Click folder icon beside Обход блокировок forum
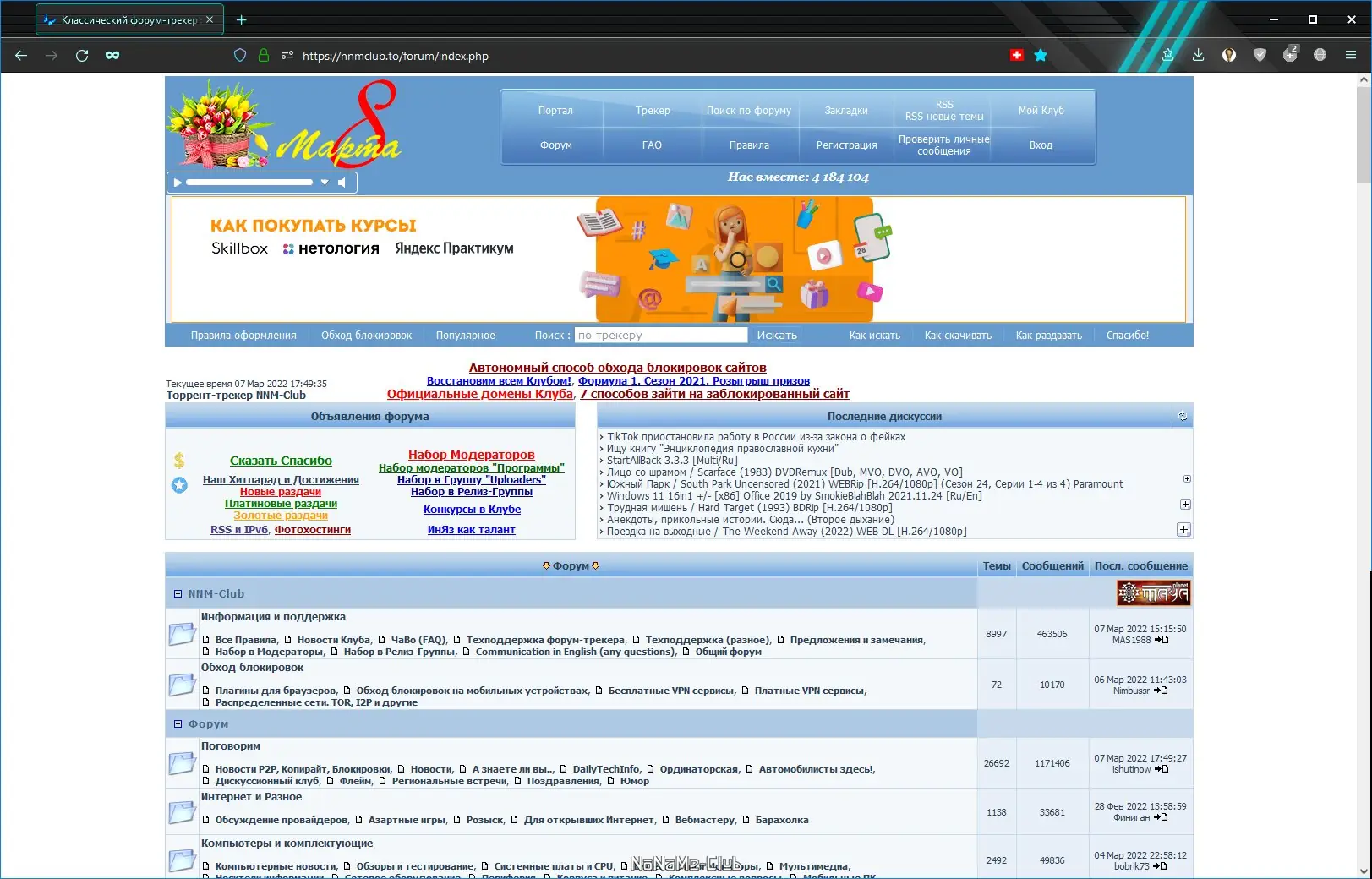The width and height of the screenshot is (1372, 879). (x=182, y=685)
